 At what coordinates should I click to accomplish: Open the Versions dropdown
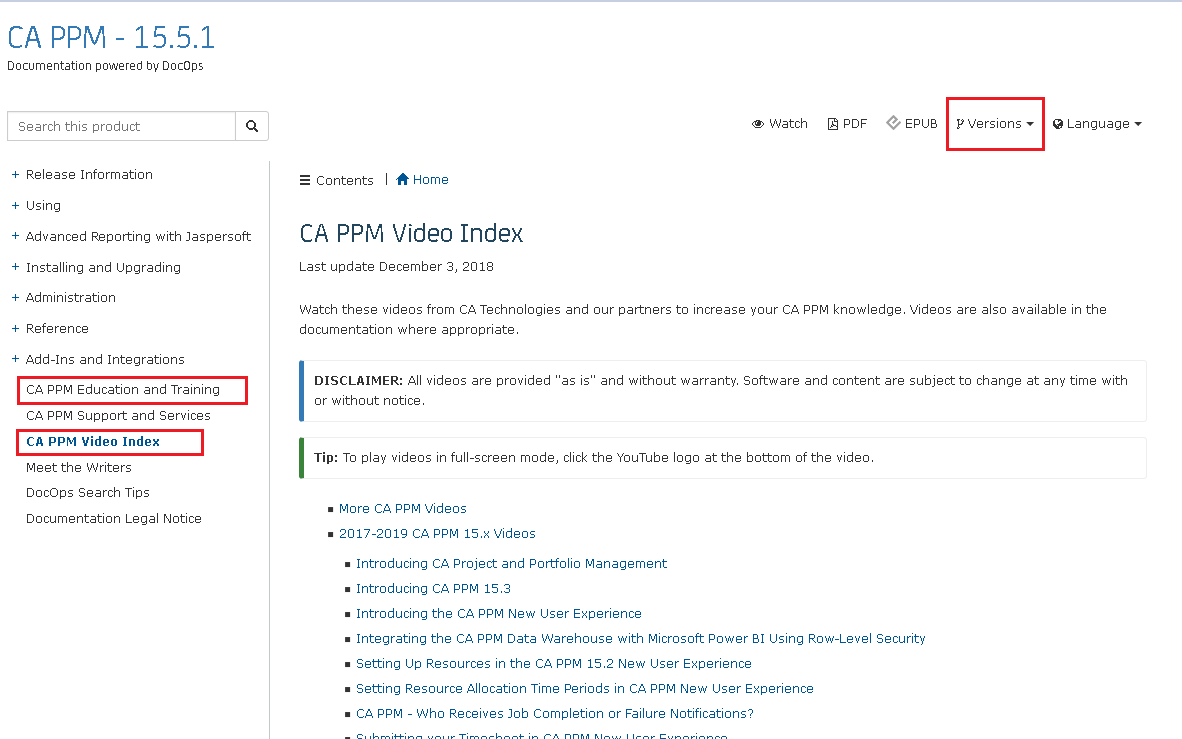(995, 123)
